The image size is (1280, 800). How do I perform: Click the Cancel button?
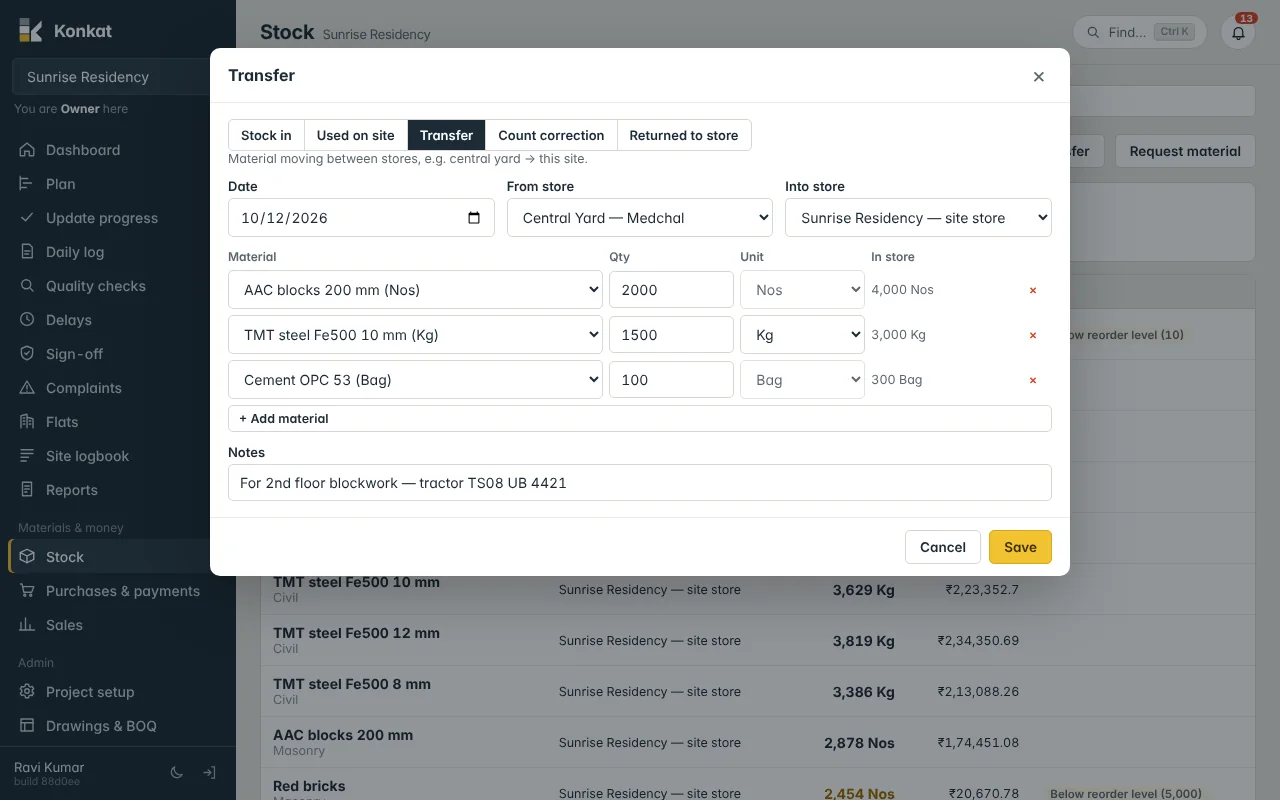(x=943, y=547)
